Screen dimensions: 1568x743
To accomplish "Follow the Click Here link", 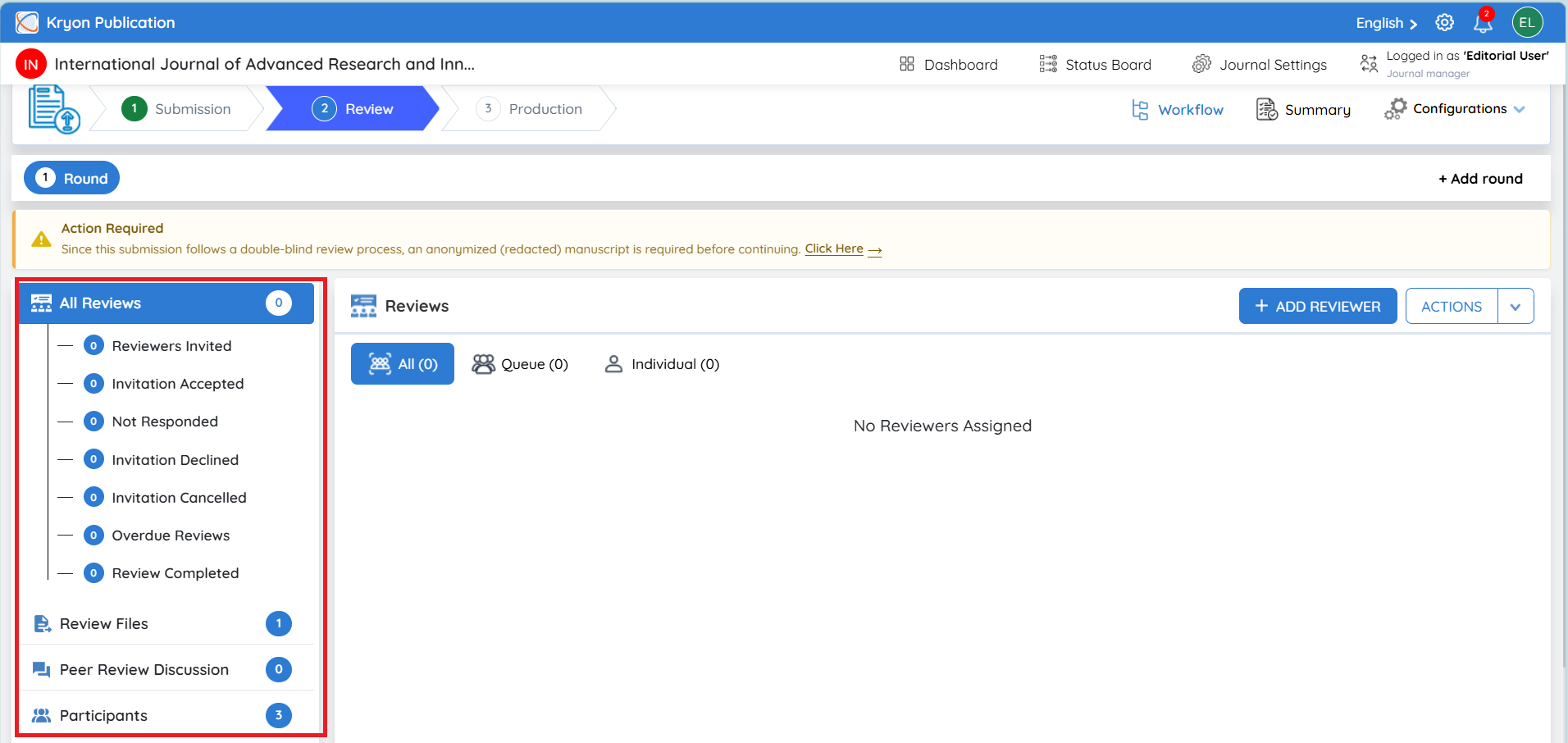I will point(843,248).
